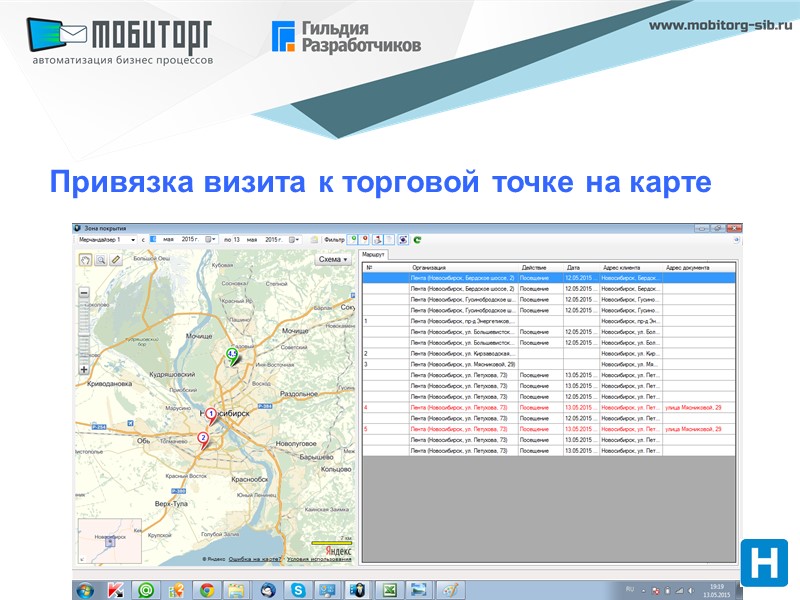Toggle the green visit marker display
This screenshot has height=600, width=800.
(x=352, y=238)
